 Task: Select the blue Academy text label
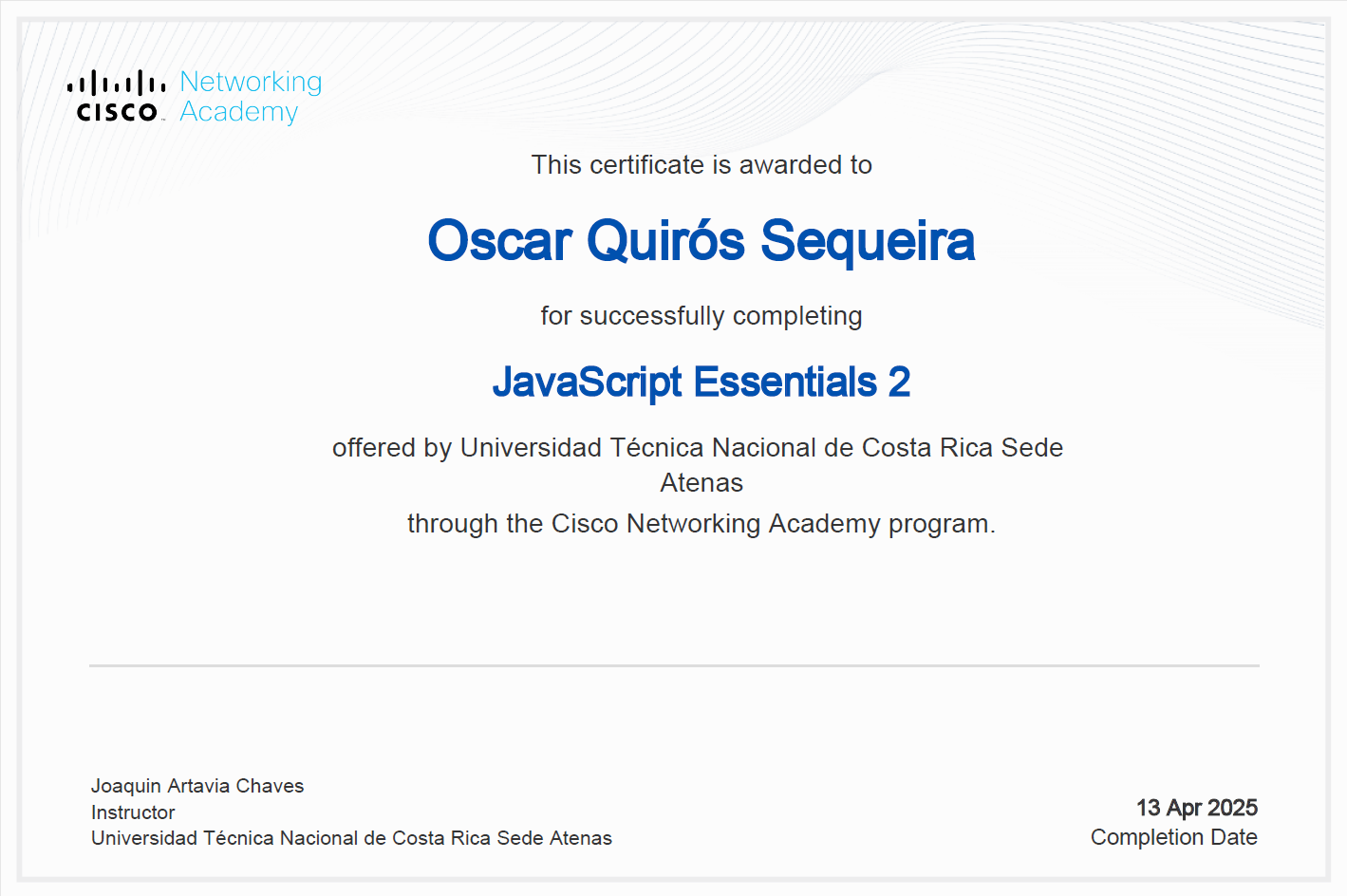pos(238,111)
